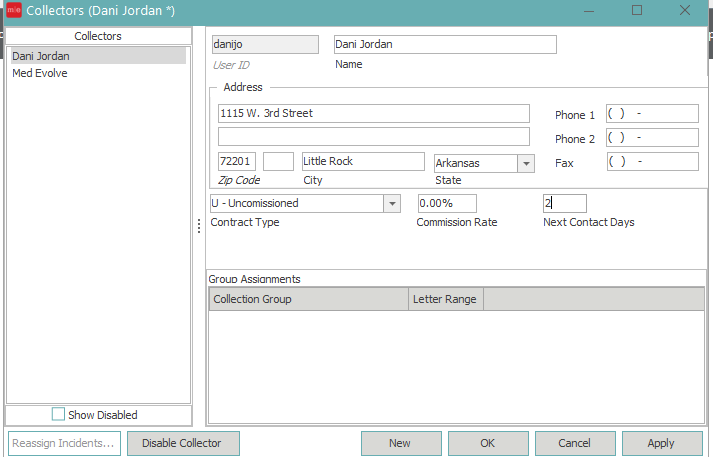This screenshot has width=713, height=457.
Task: Enable the Show Disabled checkbox
Action: (58, 414)
